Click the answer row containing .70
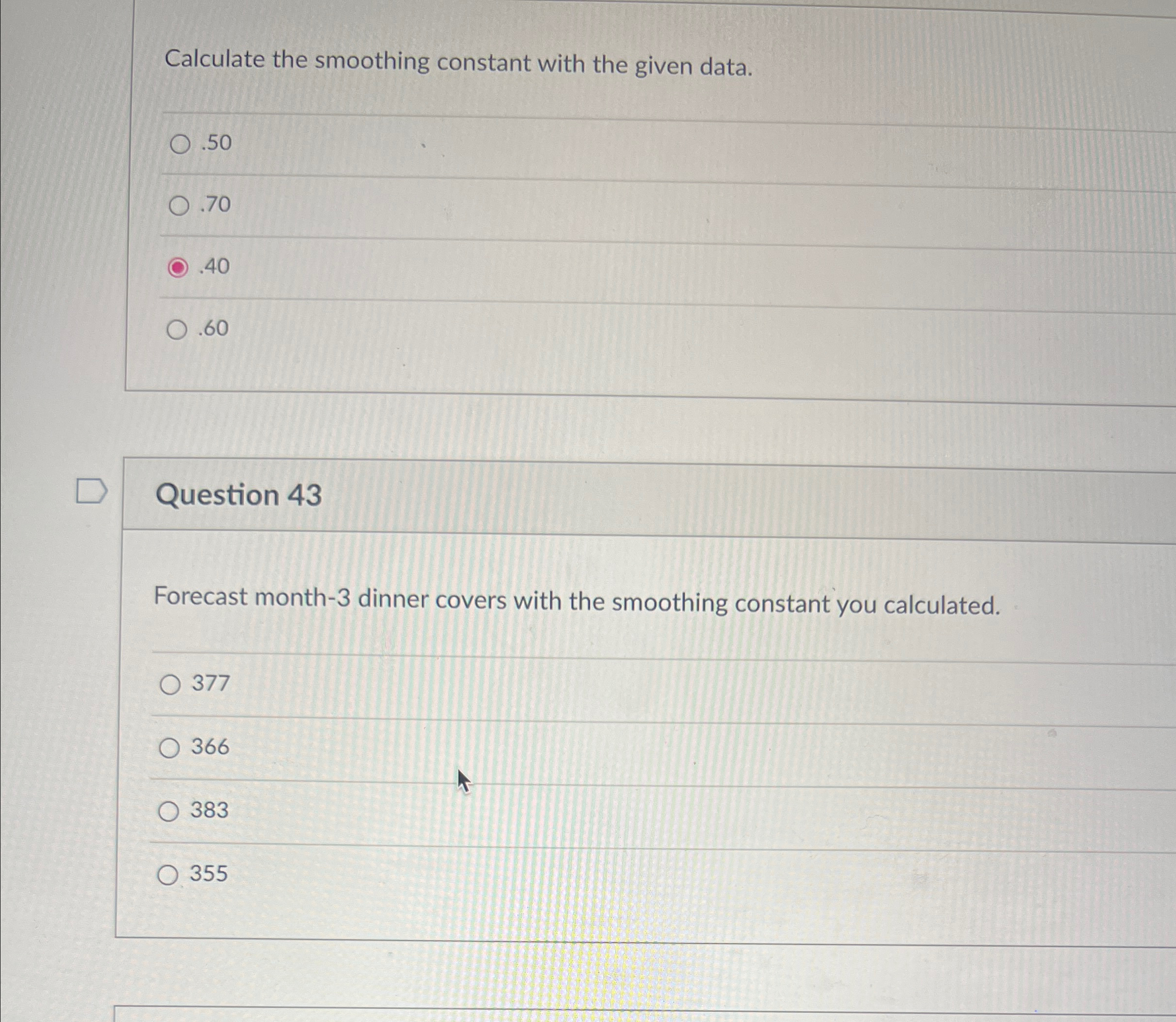 click(513, 206)
